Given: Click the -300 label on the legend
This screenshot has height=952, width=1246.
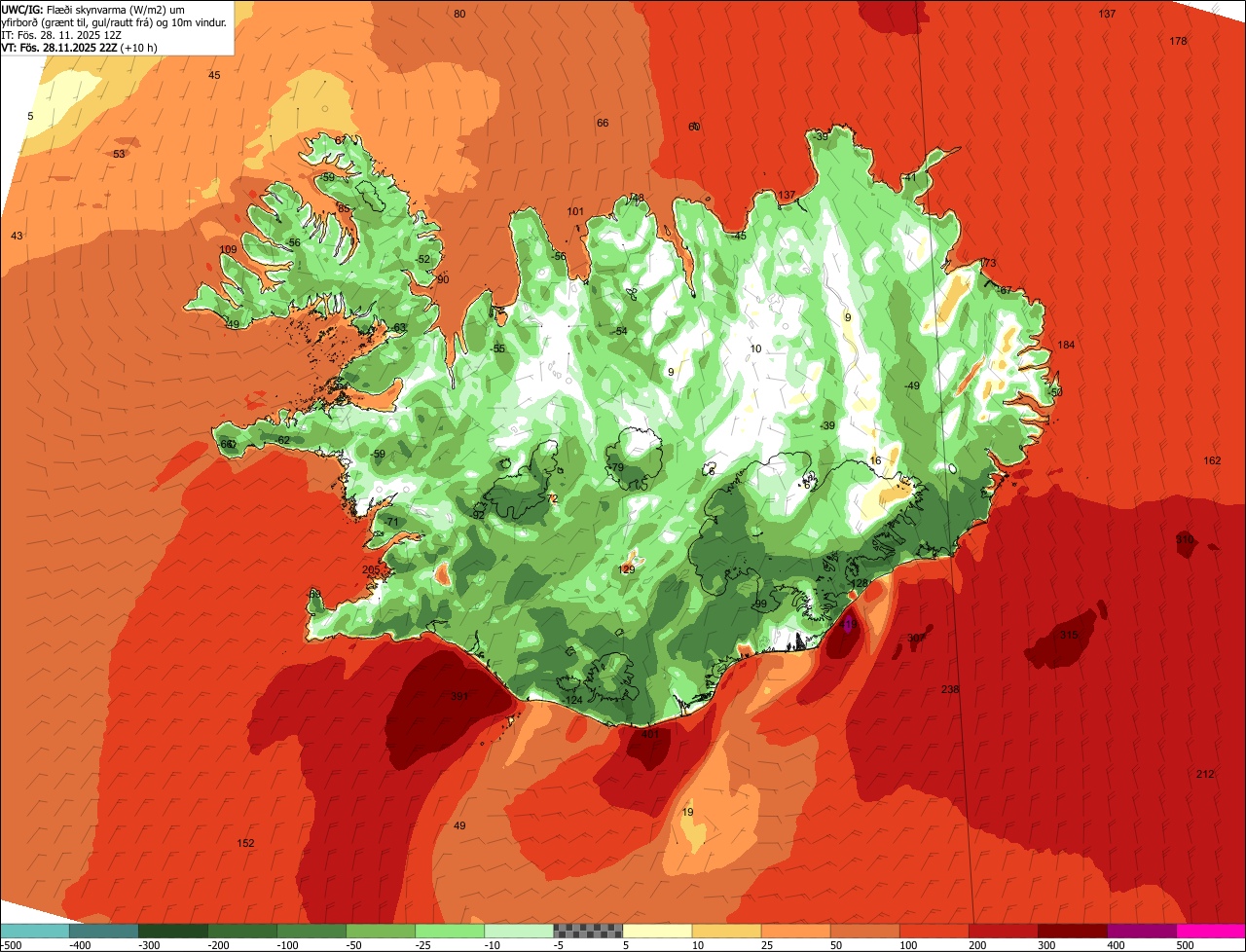Looking at the screenshot, I should (x=149, y=944).
